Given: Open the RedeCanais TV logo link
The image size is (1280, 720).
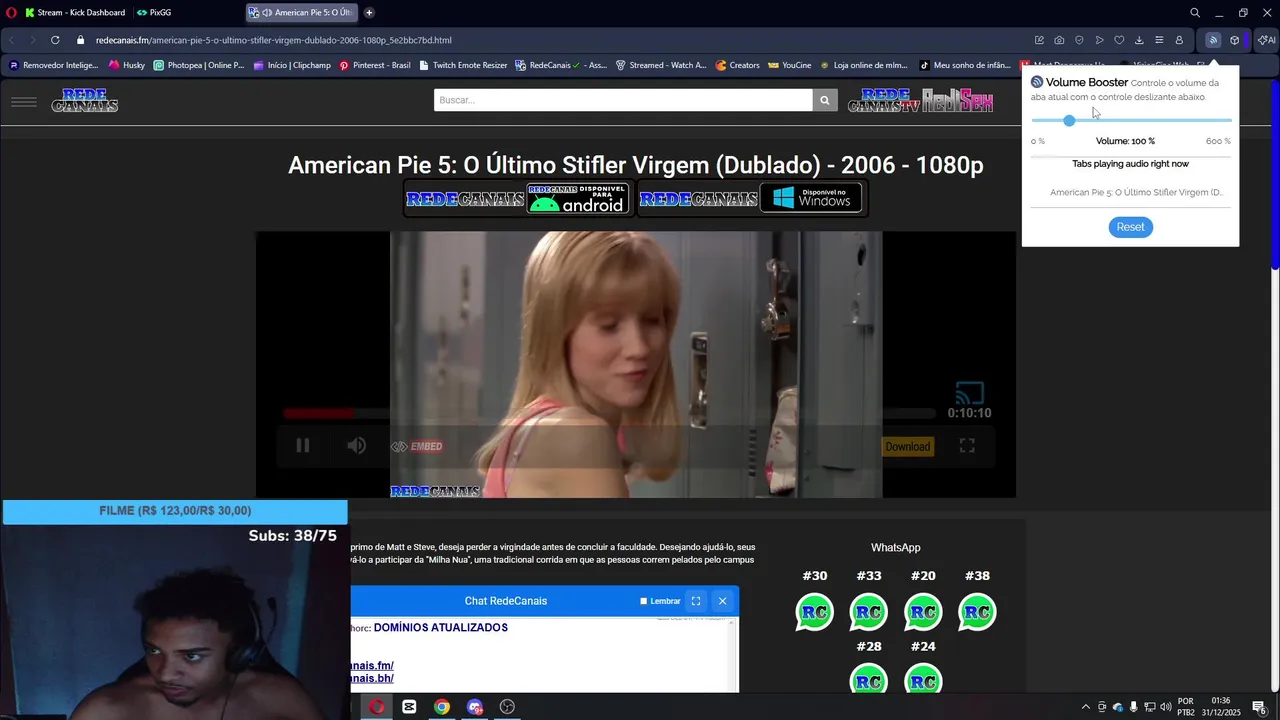Looking at the screenshot, I should (x=883, y=100).
